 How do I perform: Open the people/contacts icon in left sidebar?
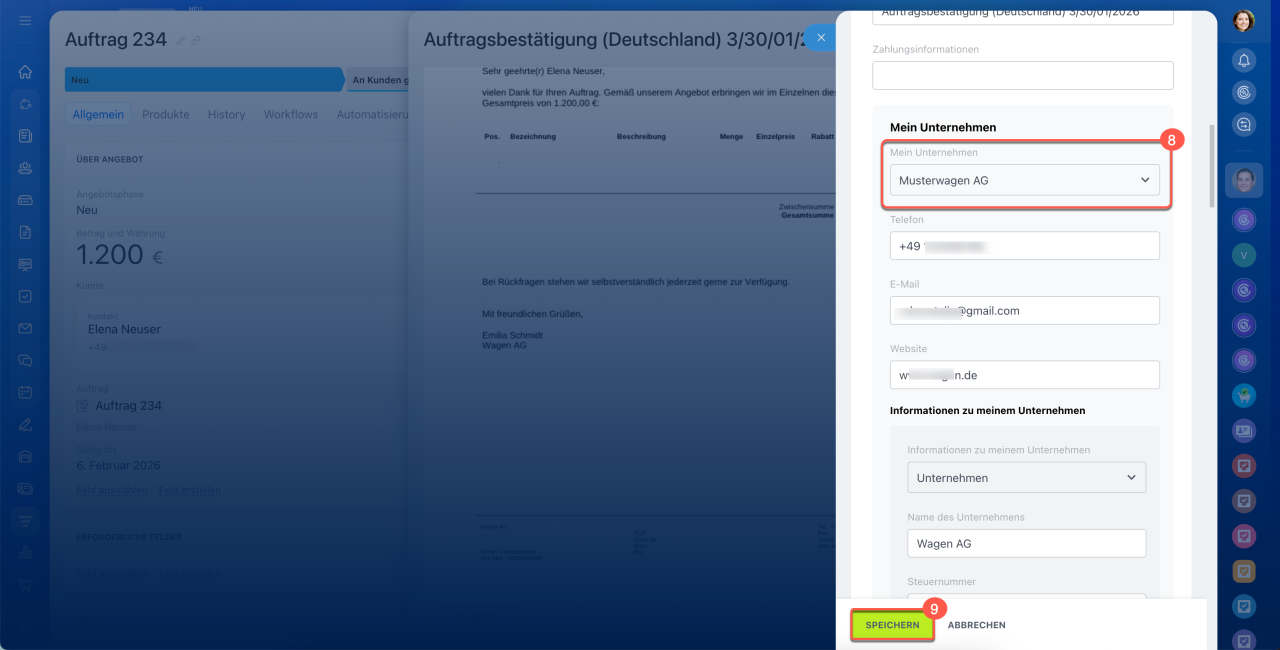[25, 168]
